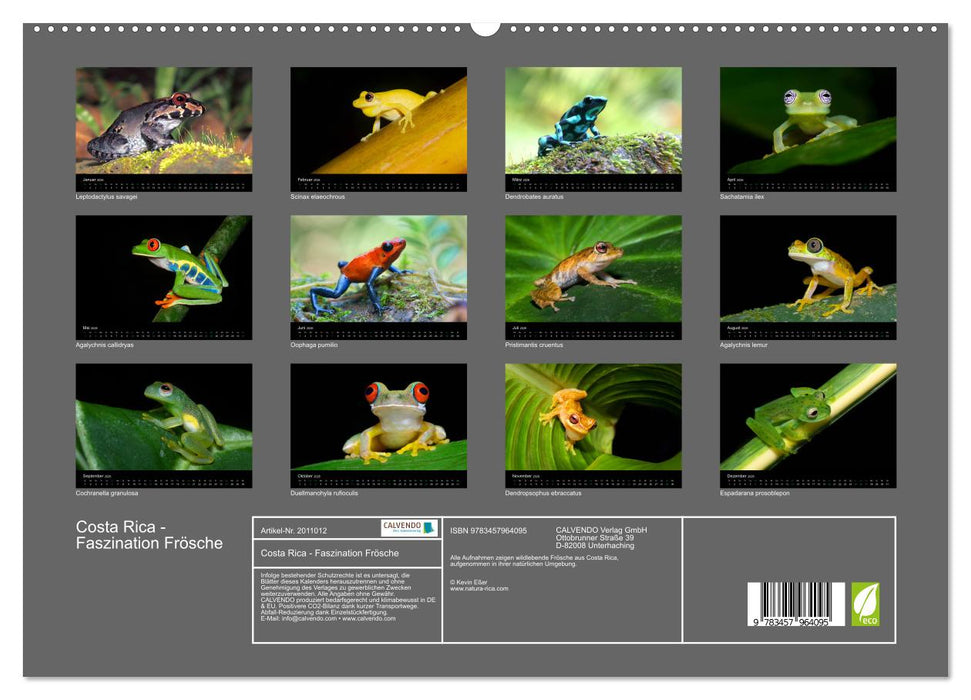This screenshot has width=971, height=700.
Task: Open the Espadarana prosoblepon December thumbnail
Action: [x=808, y=418]
